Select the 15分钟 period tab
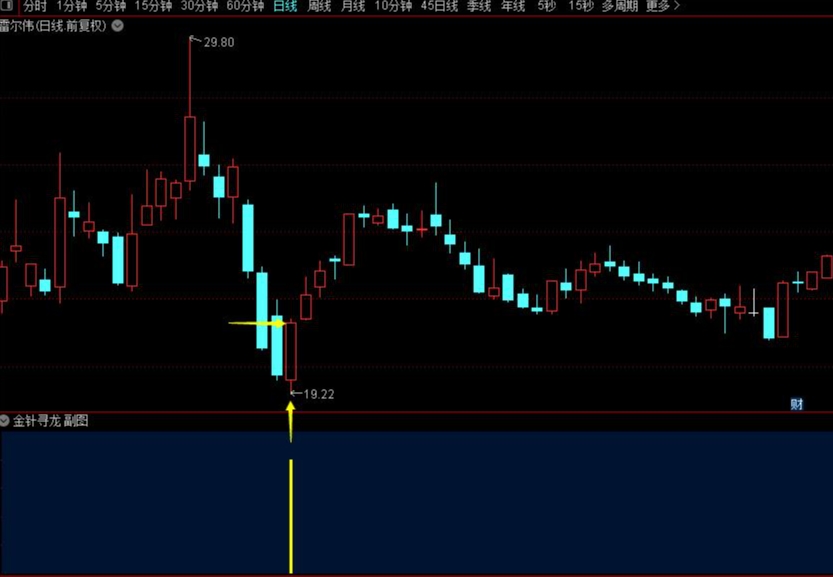 click(x=154, y=6)
